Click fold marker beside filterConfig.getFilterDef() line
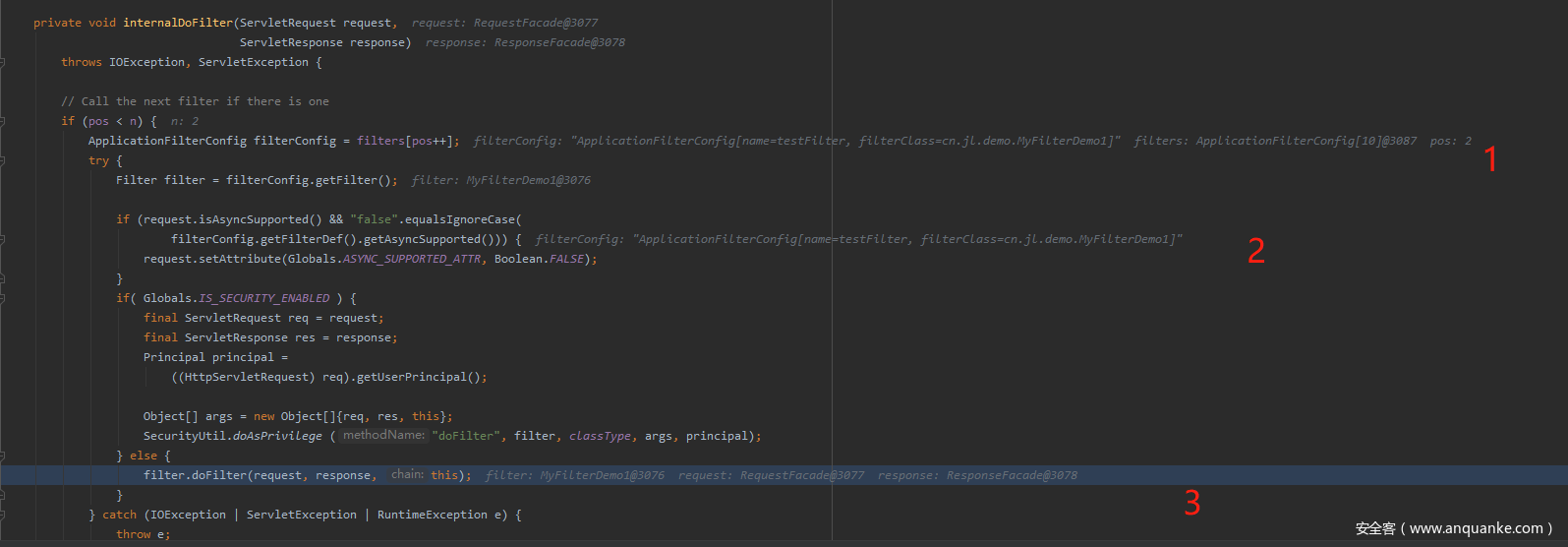 [x=3, y=239]
